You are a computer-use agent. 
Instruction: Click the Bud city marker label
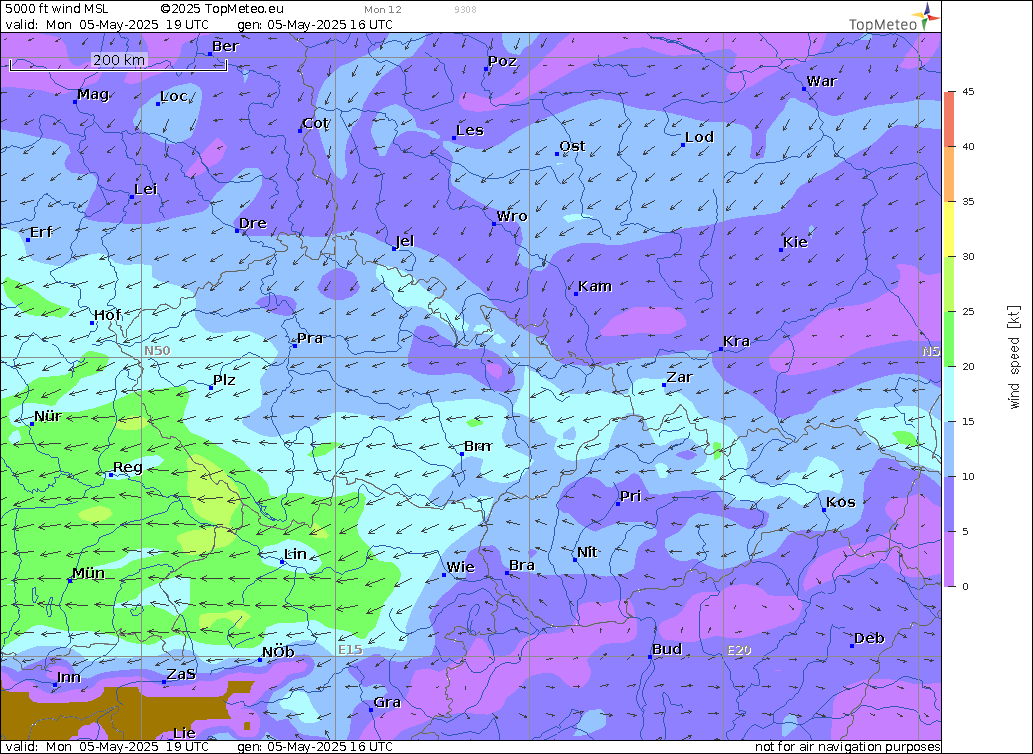click(x=667, y=649)
